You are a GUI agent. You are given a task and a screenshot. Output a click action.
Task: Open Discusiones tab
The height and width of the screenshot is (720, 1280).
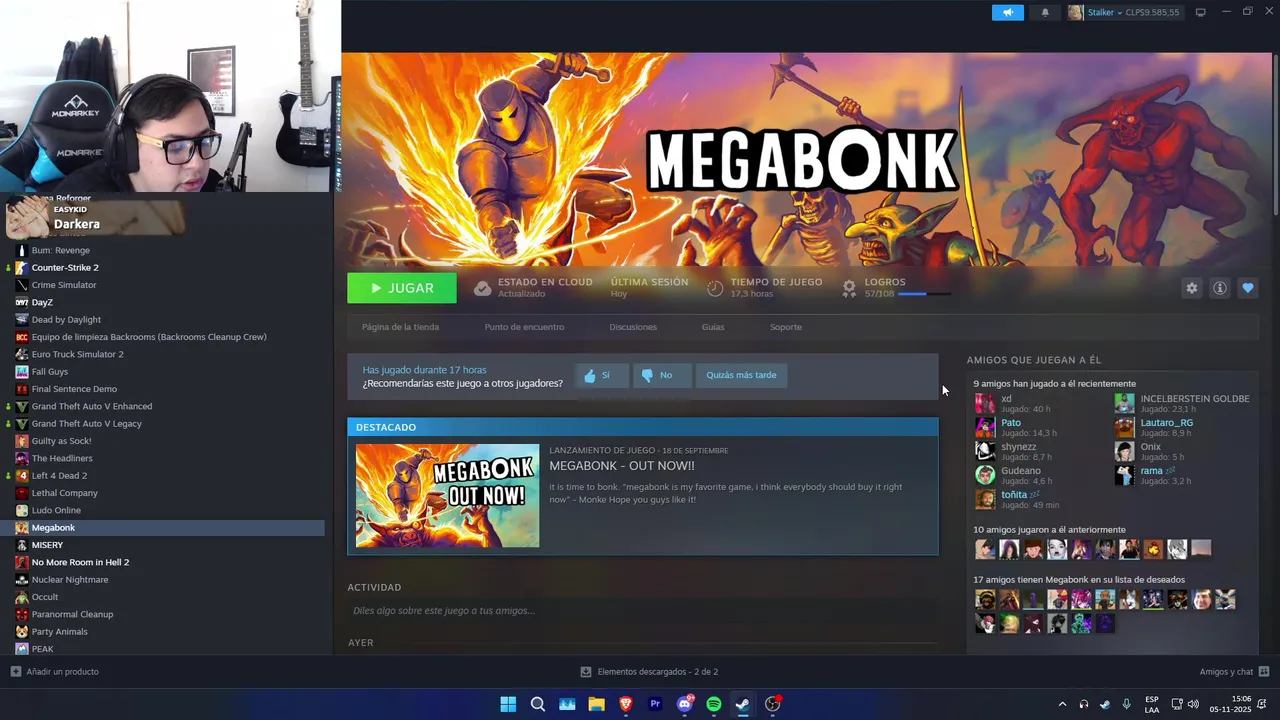tap(633, 327)
